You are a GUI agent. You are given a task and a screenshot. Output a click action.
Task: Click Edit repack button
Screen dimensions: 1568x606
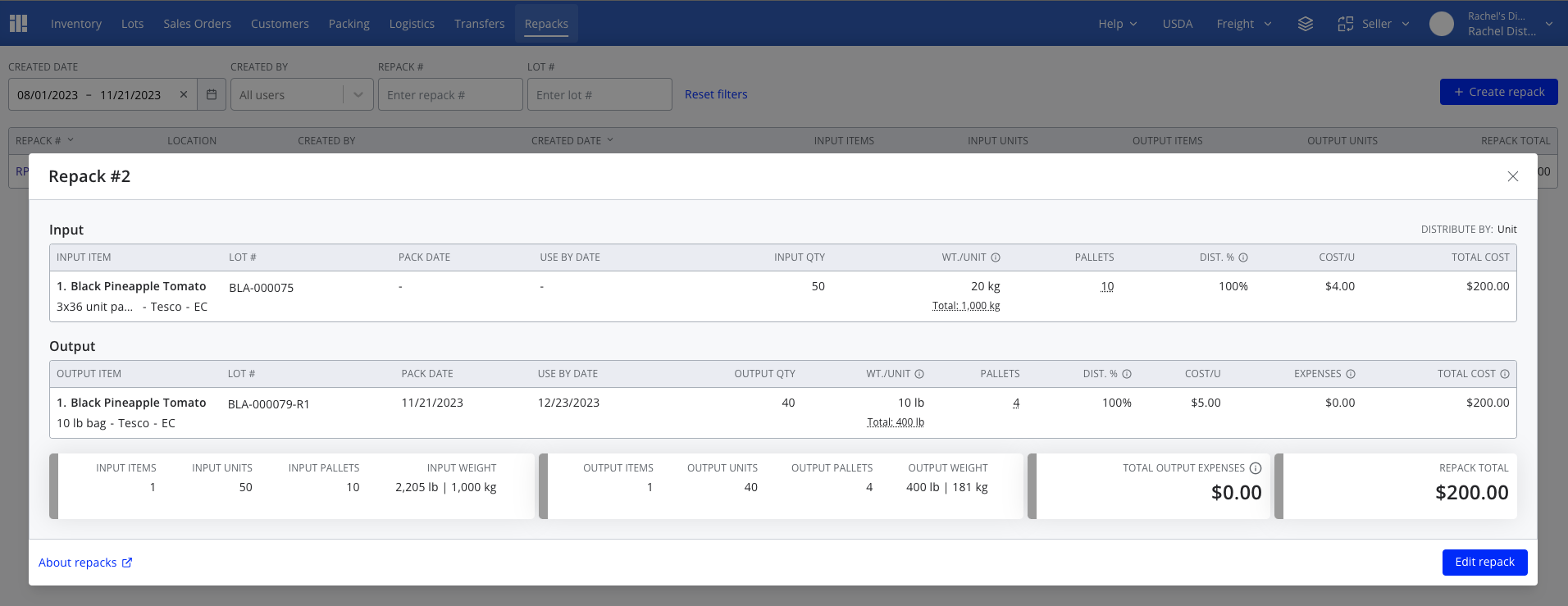point(1484,562)
